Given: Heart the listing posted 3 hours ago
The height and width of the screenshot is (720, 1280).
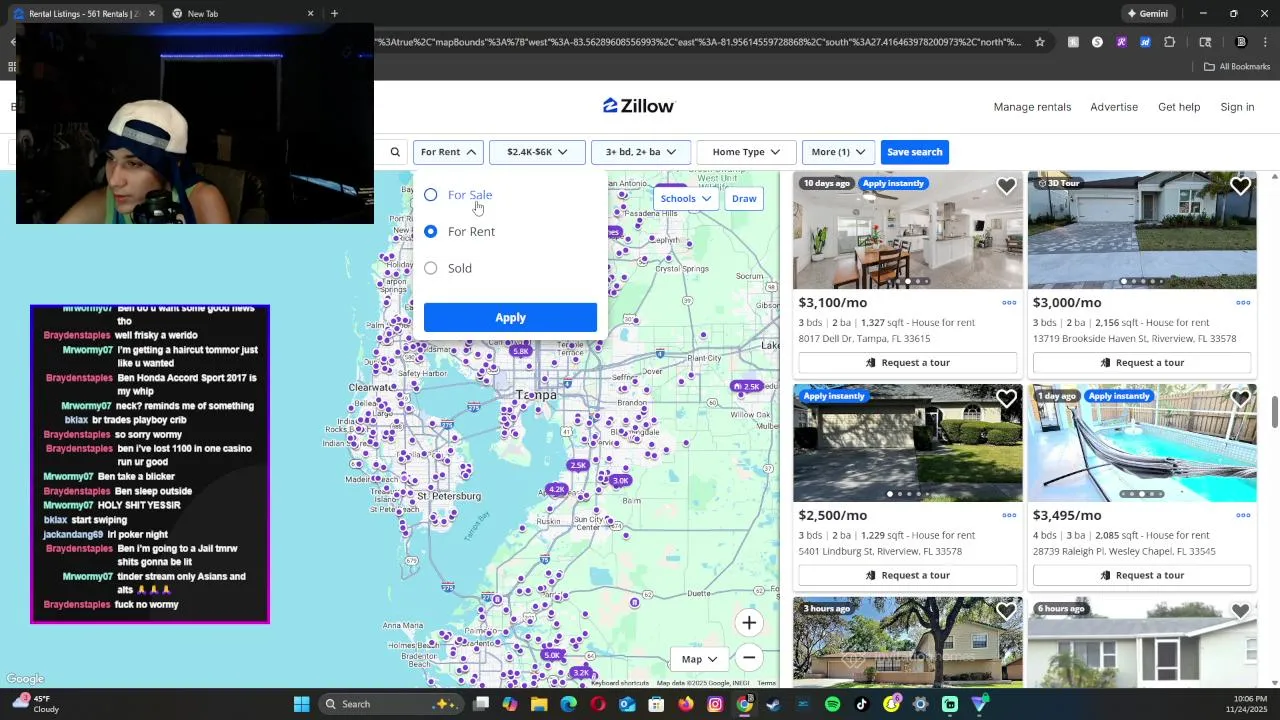Looking at the screenshot, I should tap(1006, 611).
